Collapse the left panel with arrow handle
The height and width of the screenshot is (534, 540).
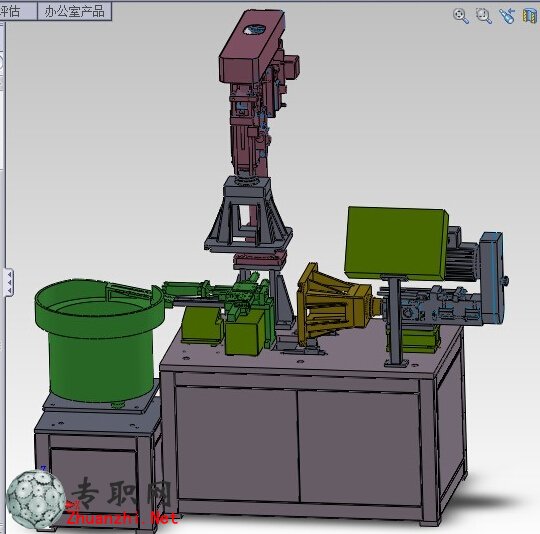click(9, 282)
